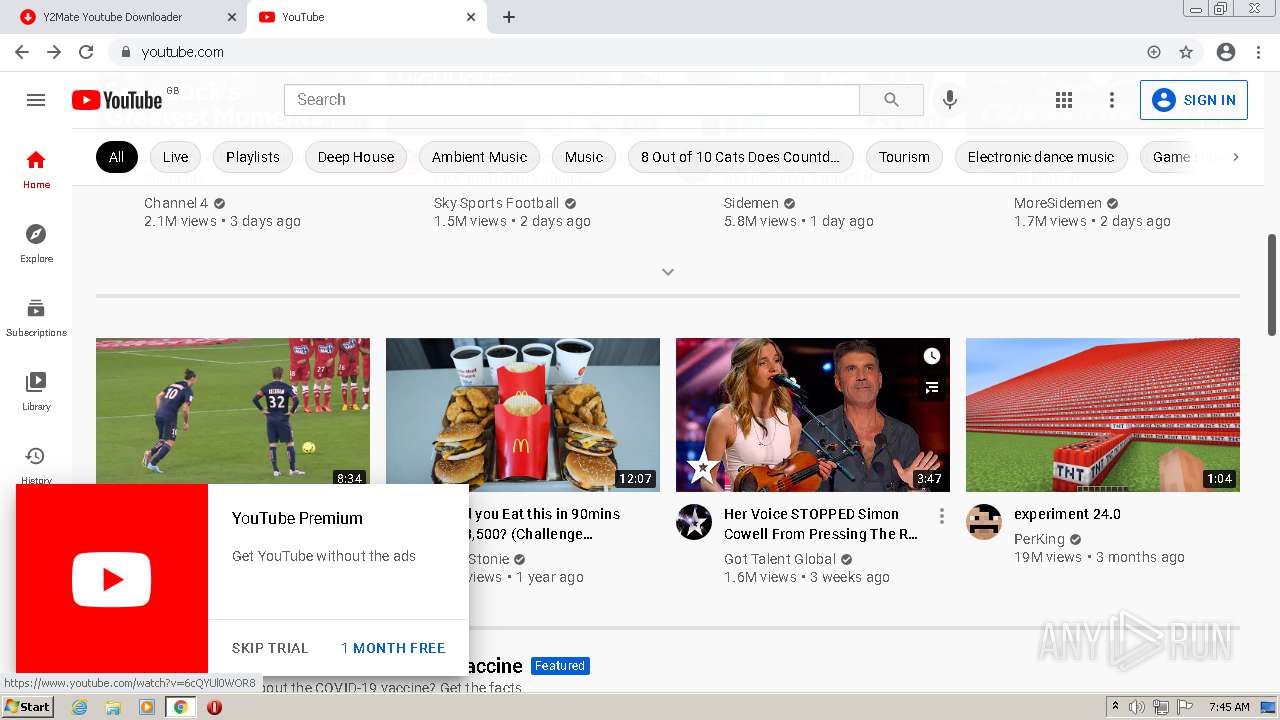Click in the YouTube search field

pos(572,100)
